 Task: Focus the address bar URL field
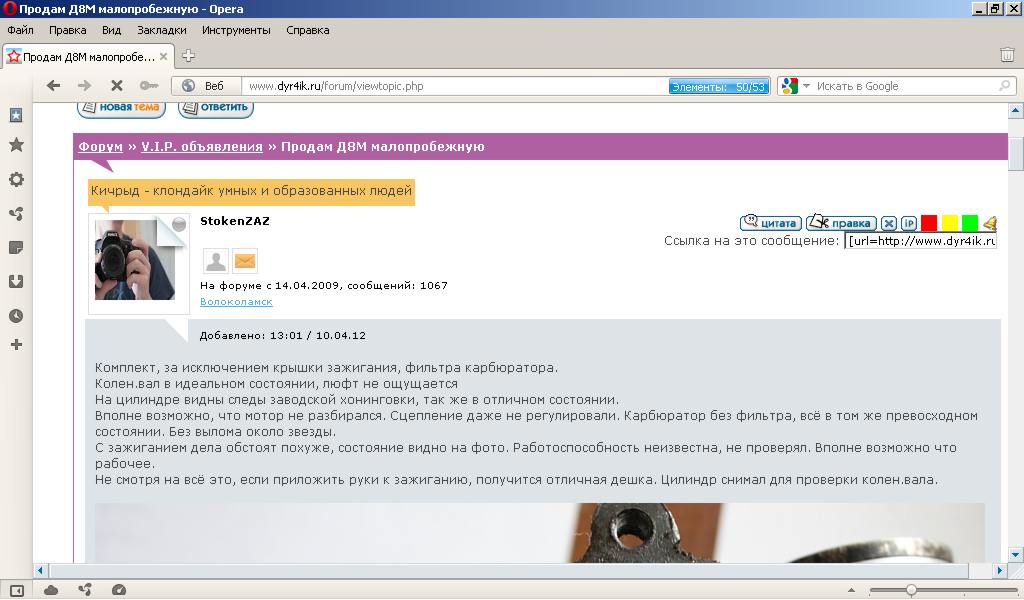point(454,86)
